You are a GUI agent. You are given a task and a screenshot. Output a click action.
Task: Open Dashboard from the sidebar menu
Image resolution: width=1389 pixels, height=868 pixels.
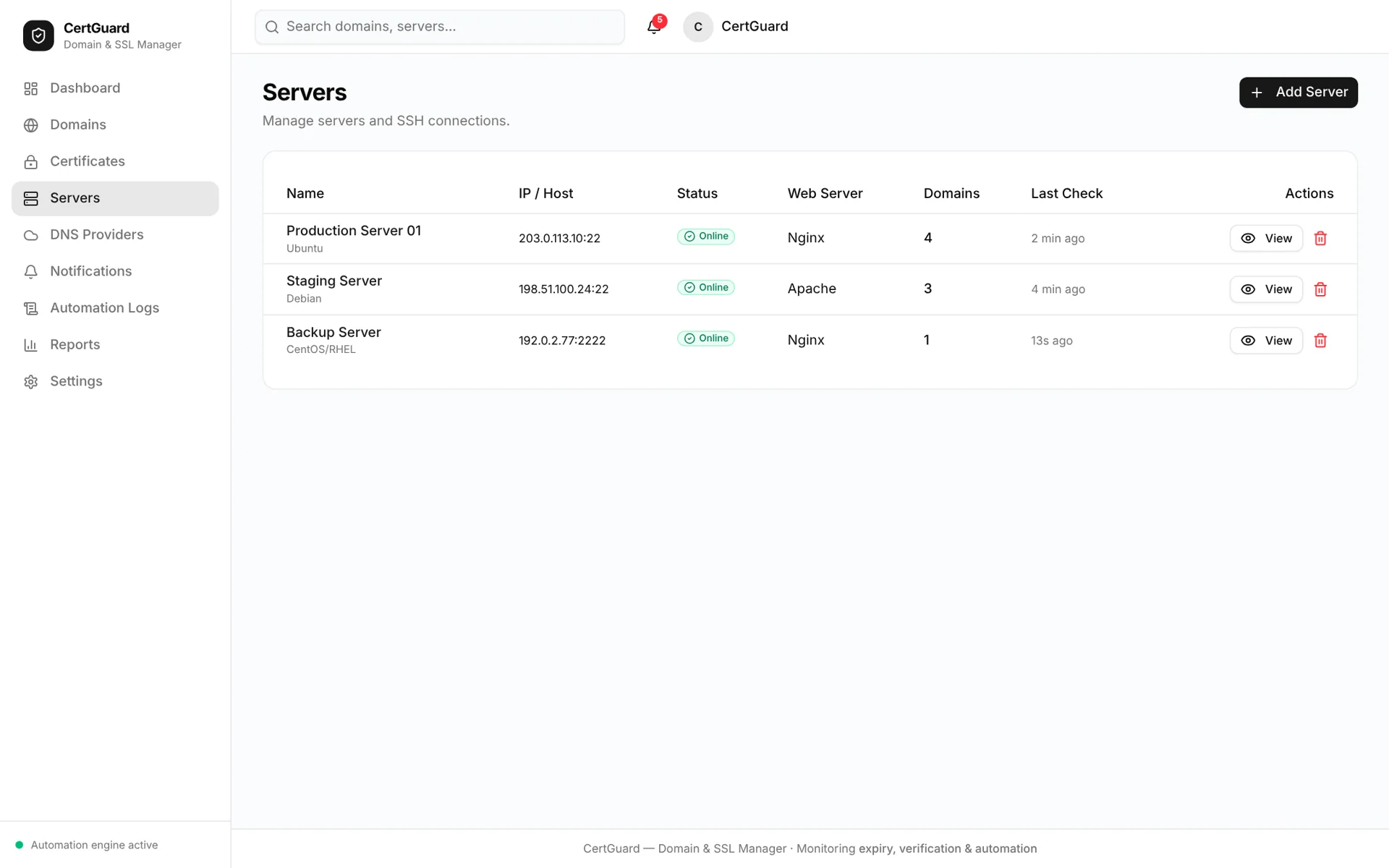[x=115, y=88]
